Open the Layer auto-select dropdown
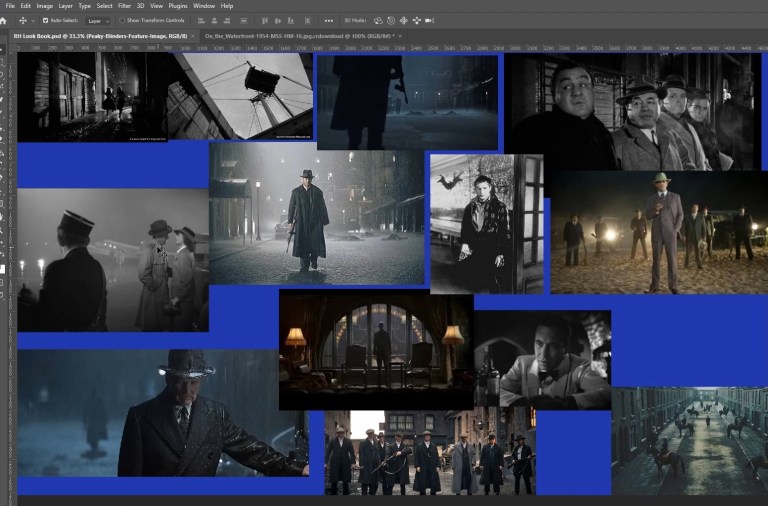Image resolution: width=768 pixels, height=506 pixels. coord(98,20)
